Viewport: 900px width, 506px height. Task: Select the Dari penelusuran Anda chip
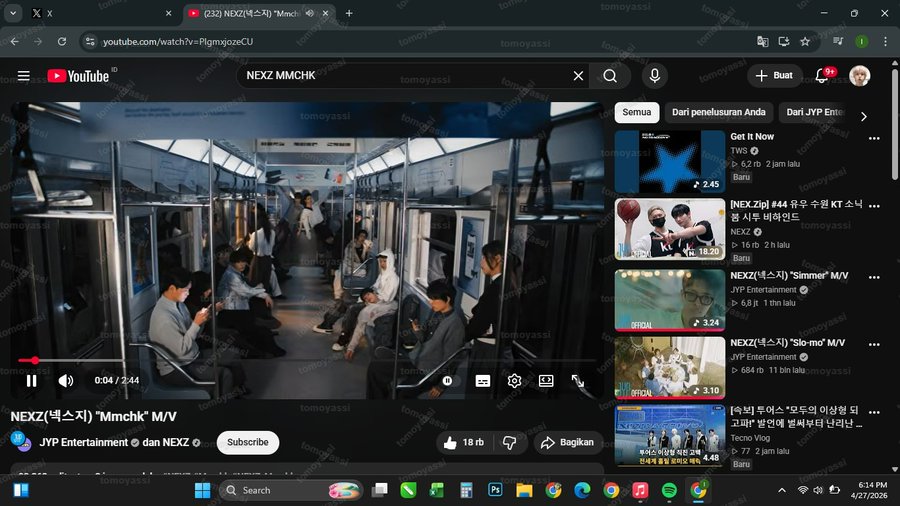(719, 112)
